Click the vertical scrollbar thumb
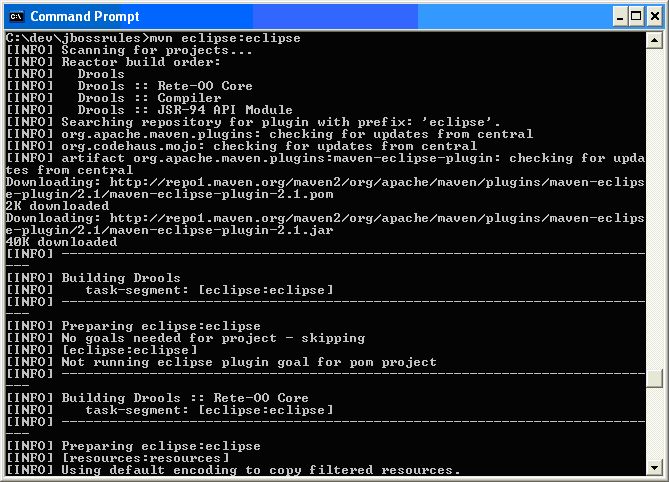Screen dimensions: 669x482 [x=655, y=379]
